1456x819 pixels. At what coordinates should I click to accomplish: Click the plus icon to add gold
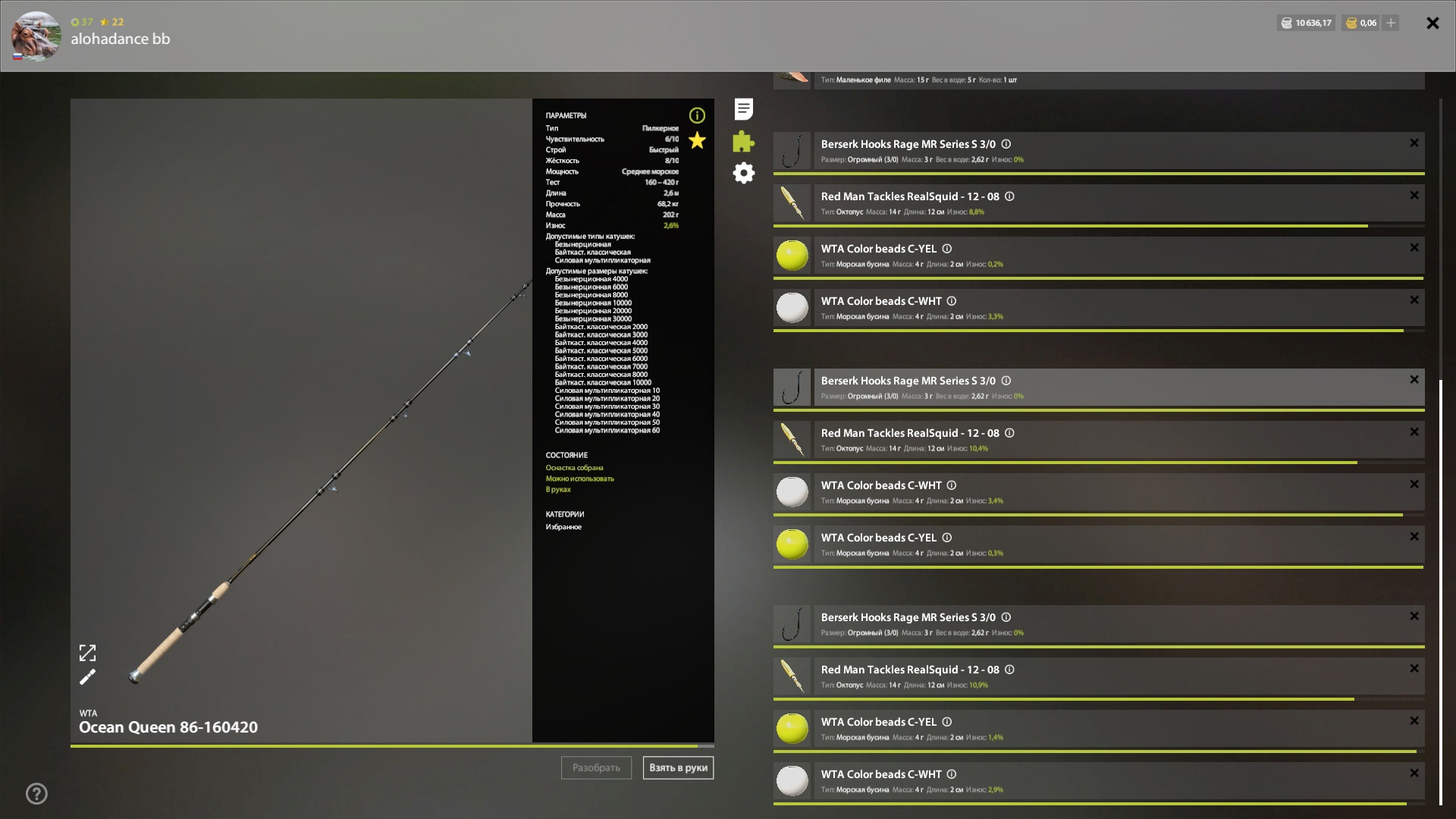[1391, 23]
